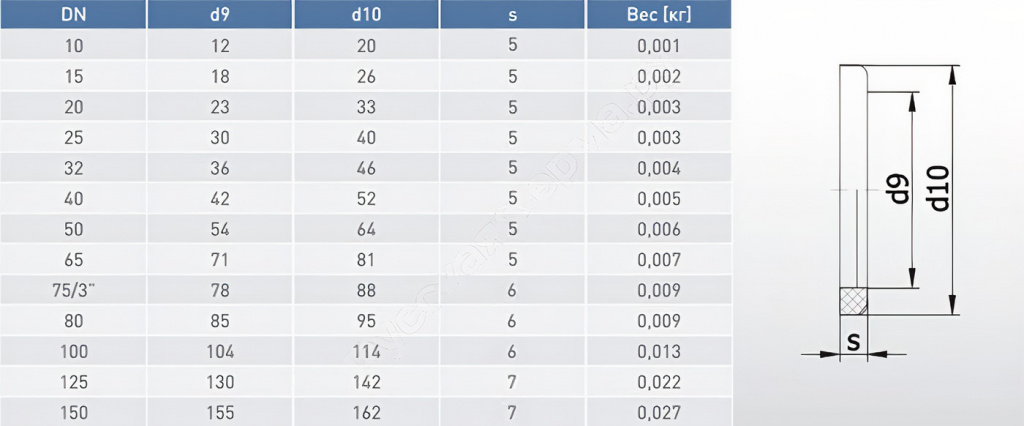Select the d10 column header
1024x426 pixels.
(x=366, y=15)
